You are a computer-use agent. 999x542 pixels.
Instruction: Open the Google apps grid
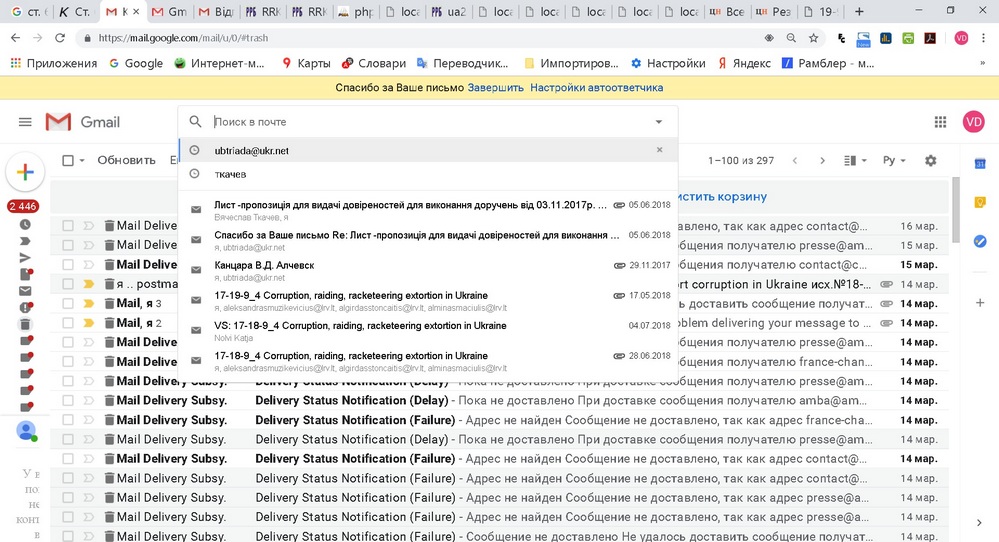coord(940,122)
